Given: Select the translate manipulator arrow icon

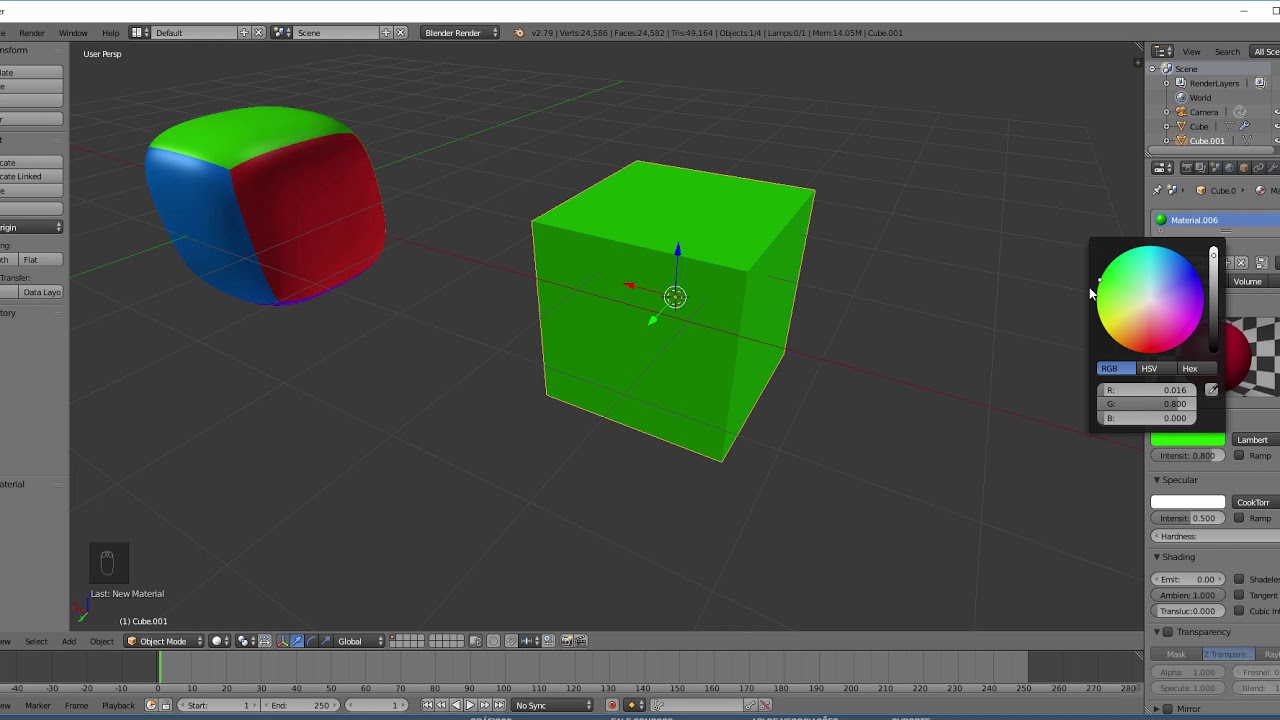Looking at the screenshot, I should (297, 641).
